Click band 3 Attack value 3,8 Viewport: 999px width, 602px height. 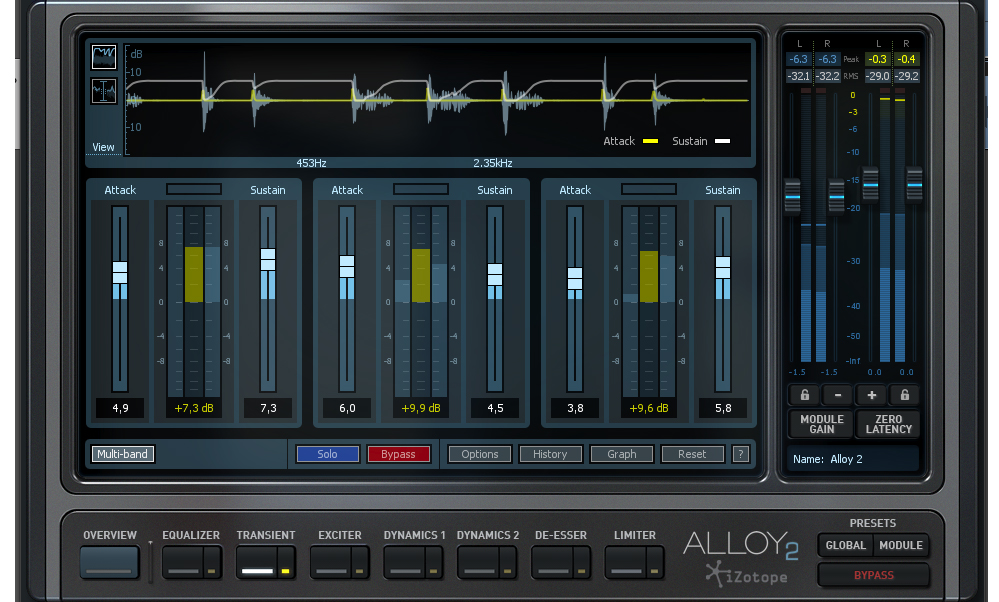coord(575,408)
